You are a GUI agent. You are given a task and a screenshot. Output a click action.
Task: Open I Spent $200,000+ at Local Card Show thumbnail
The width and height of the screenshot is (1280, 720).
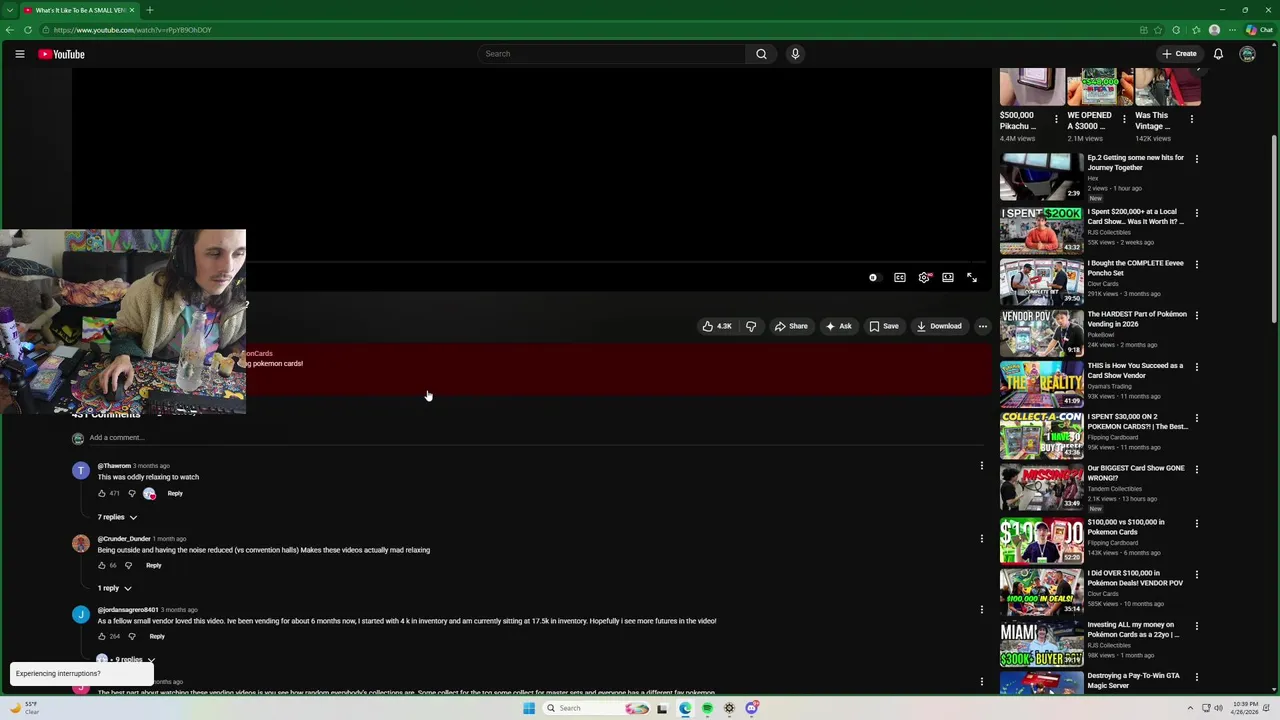(x=1041, y=230)
